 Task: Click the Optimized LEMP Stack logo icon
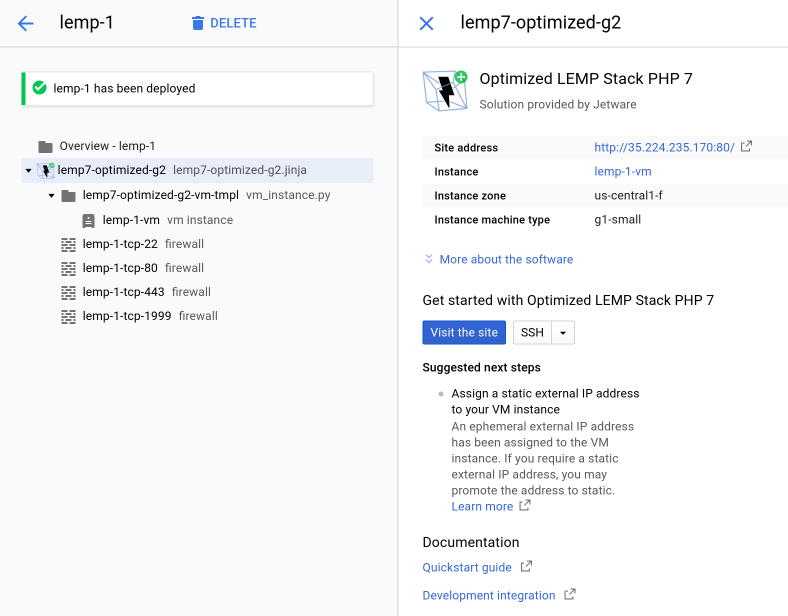(445, 89)
